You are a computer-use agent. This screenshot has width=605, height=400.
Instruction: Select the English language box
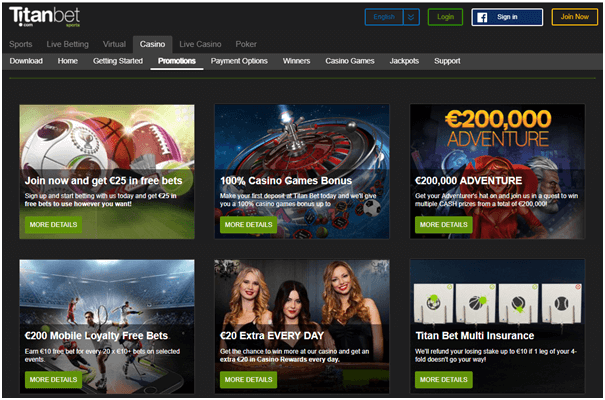tap(384, 17)
